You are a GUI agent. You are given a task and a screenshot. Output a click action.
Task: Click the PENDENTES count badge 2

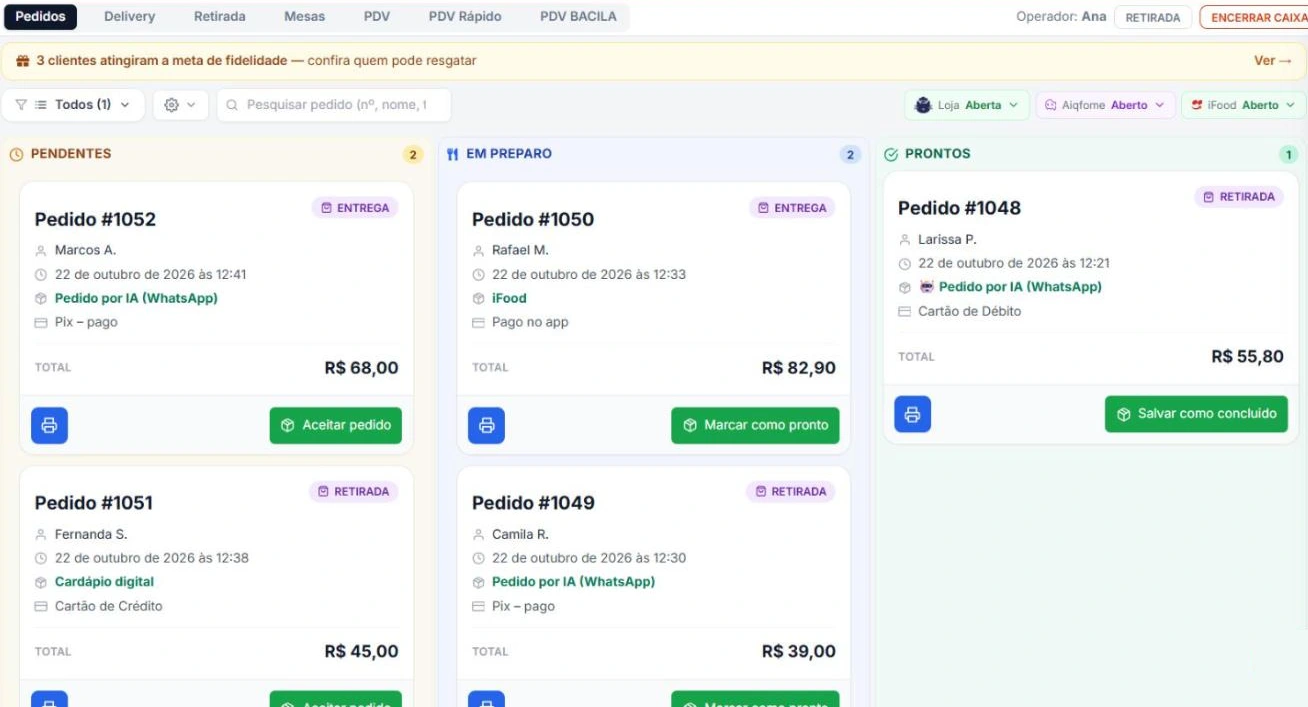(x=413, y=154)
